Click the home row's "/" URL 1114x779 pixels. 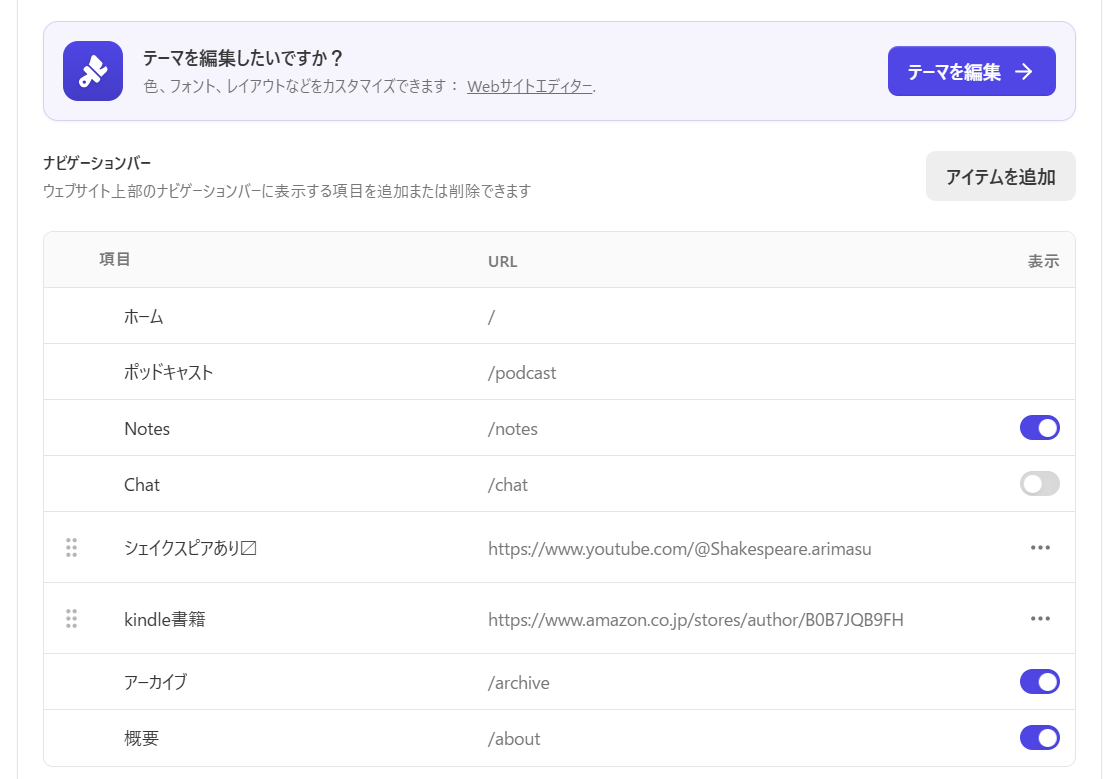[x=491, y=317]
